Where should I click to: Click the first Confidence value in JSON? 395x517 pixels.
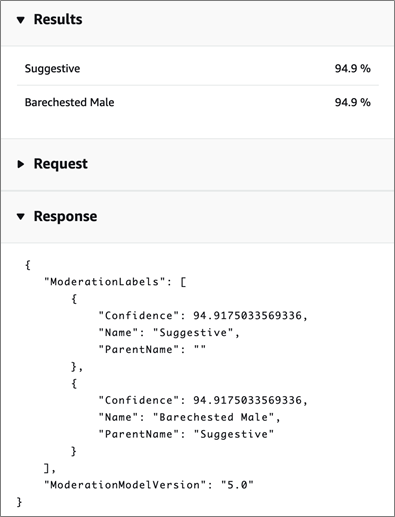coord(247,316)
